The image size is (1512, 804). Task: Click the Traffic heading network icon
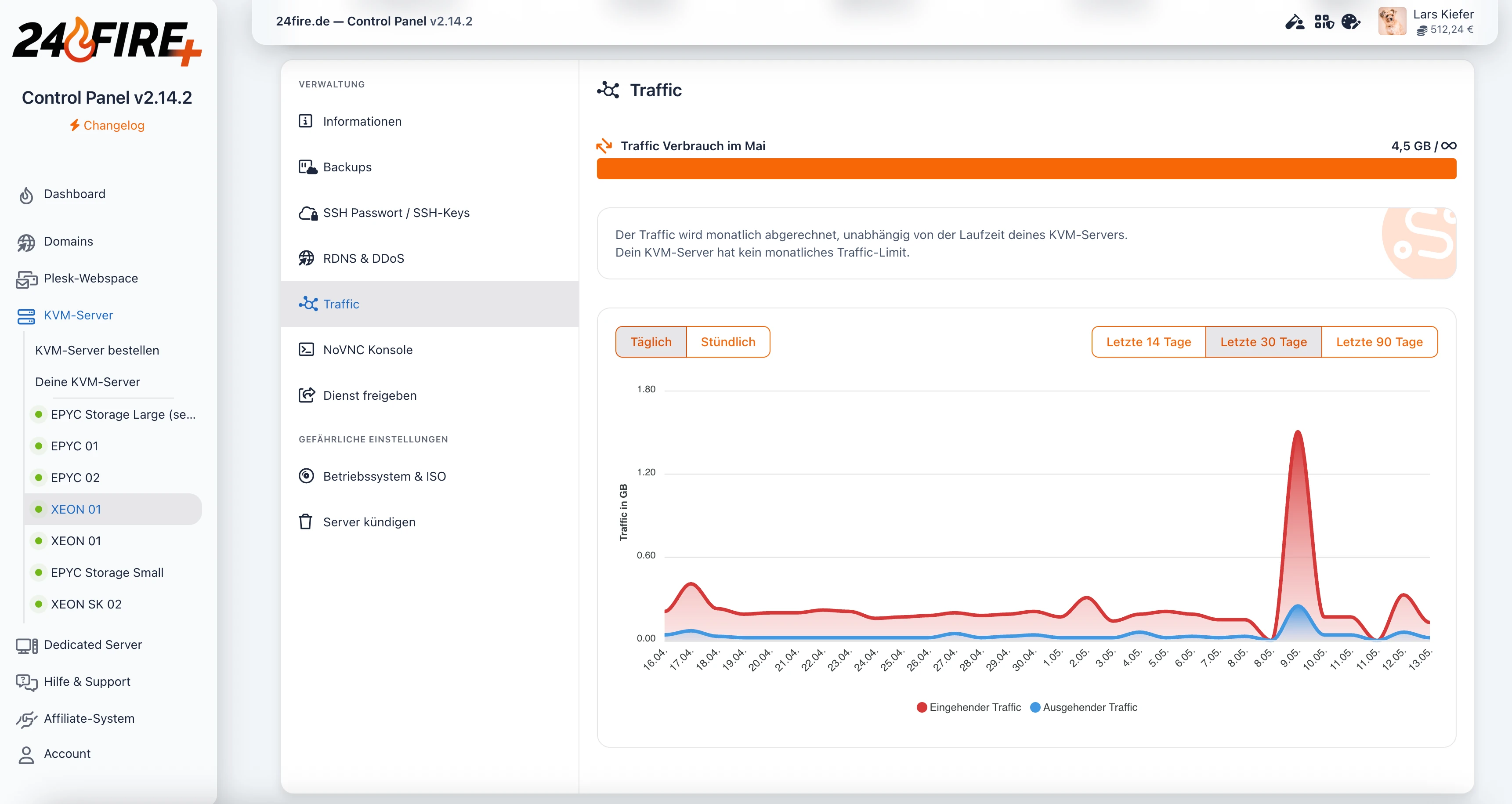click(608, 90)
